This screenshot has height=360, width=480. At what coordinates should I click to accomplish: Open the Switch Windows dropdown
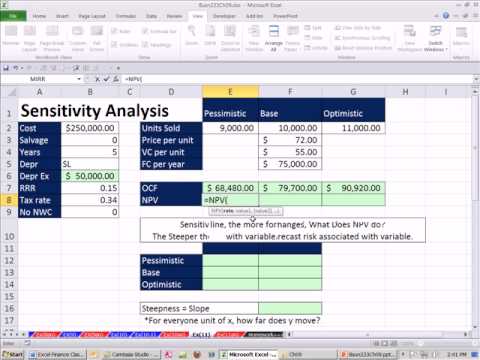435,37
